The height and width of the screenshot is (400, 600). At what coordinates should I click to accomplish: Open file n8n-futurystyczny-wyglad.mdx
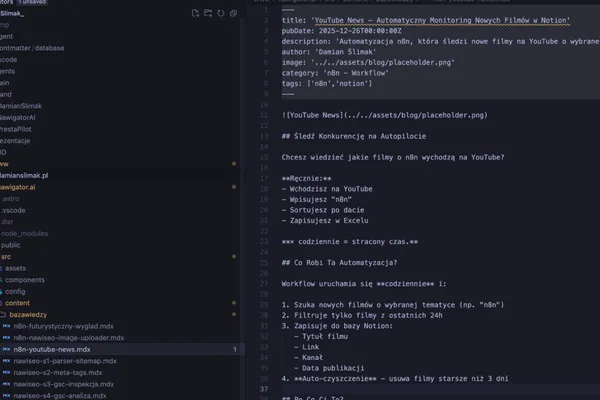pos(64,326)
